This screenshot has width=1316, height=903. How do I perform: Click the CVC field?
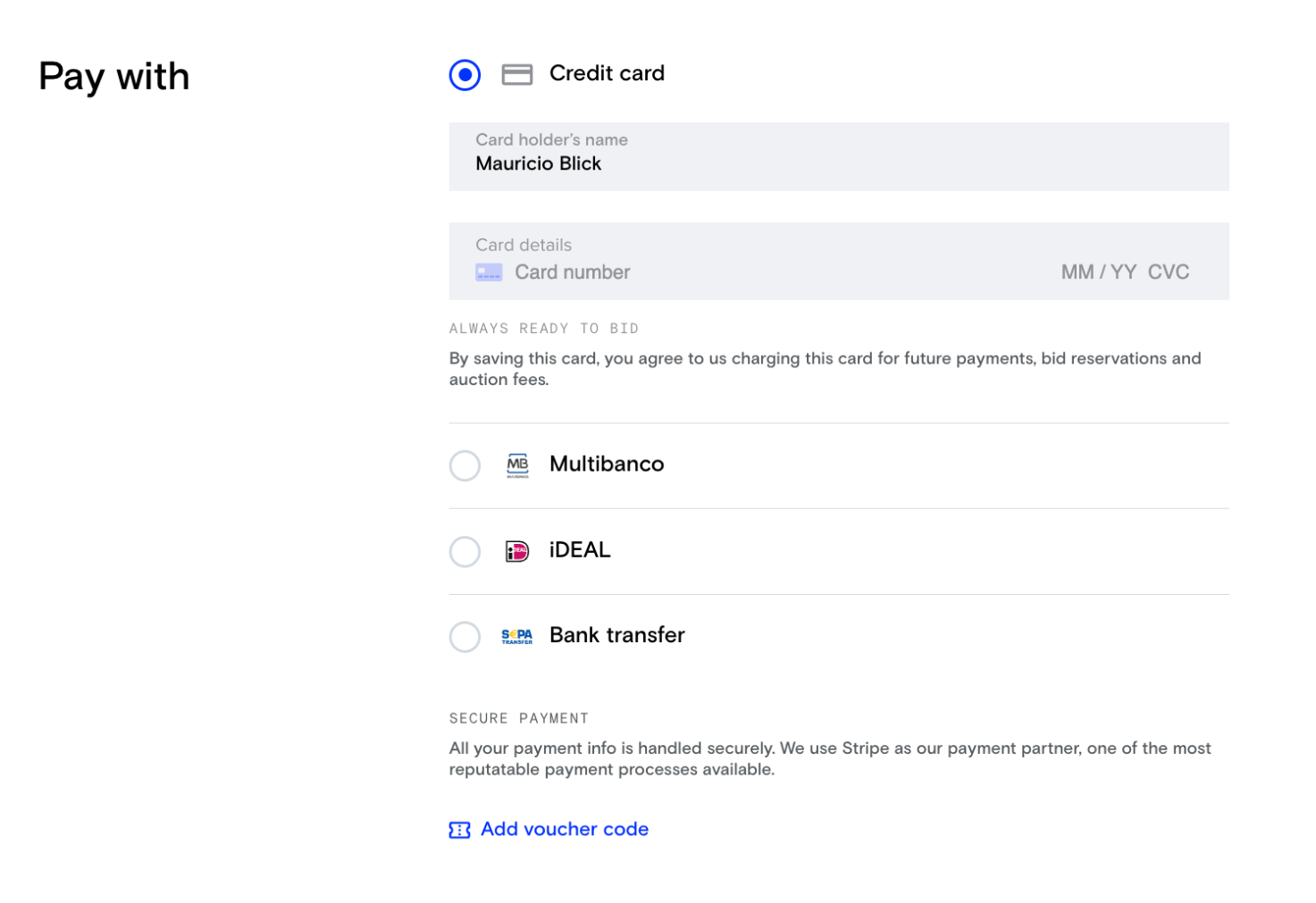(1169, 272)
